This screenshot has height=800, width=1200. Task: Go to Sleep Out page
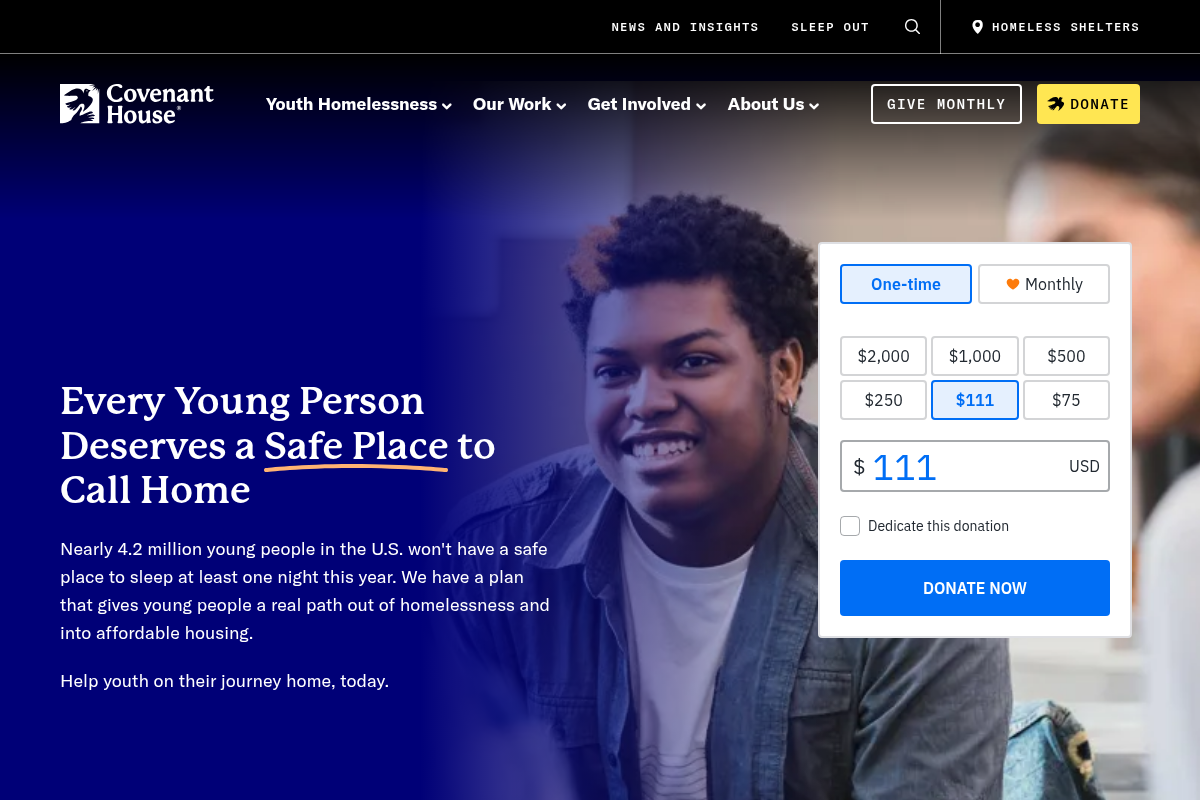[x=830, y=27]
